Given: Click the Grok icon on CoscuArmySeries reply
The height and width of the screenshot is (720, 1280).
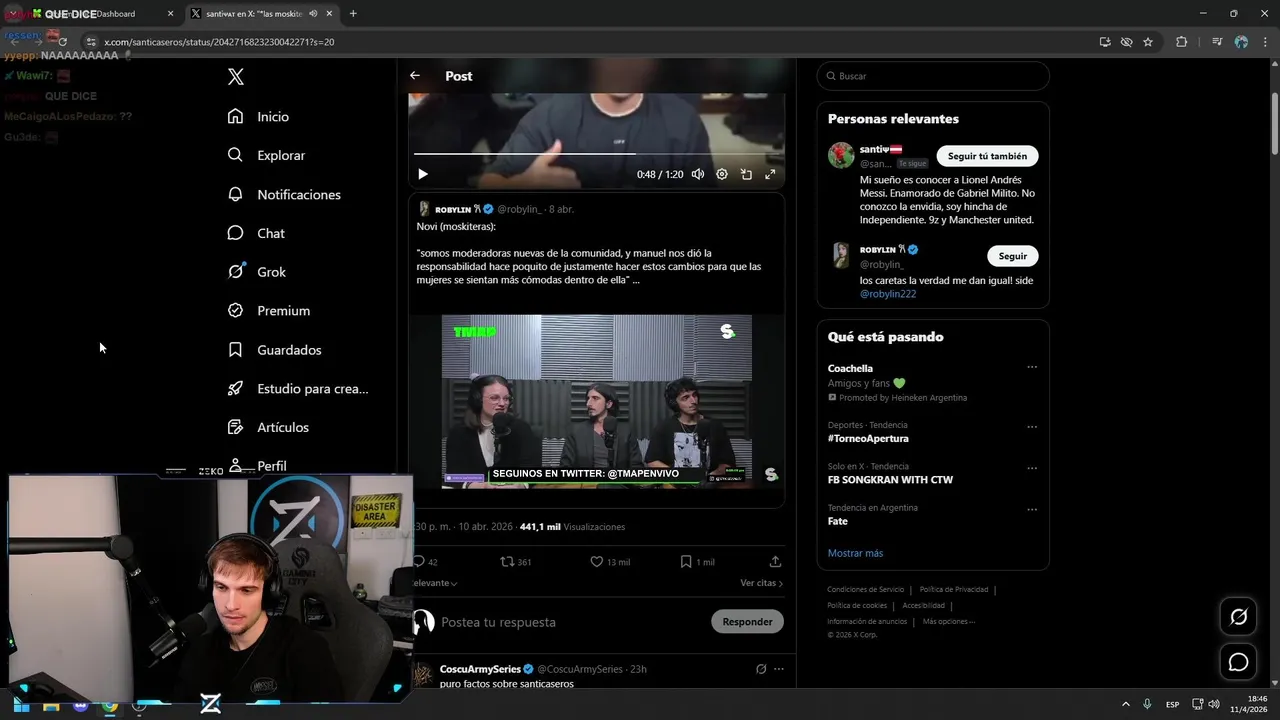Looking at the screenshot, I should click(761, 669).
